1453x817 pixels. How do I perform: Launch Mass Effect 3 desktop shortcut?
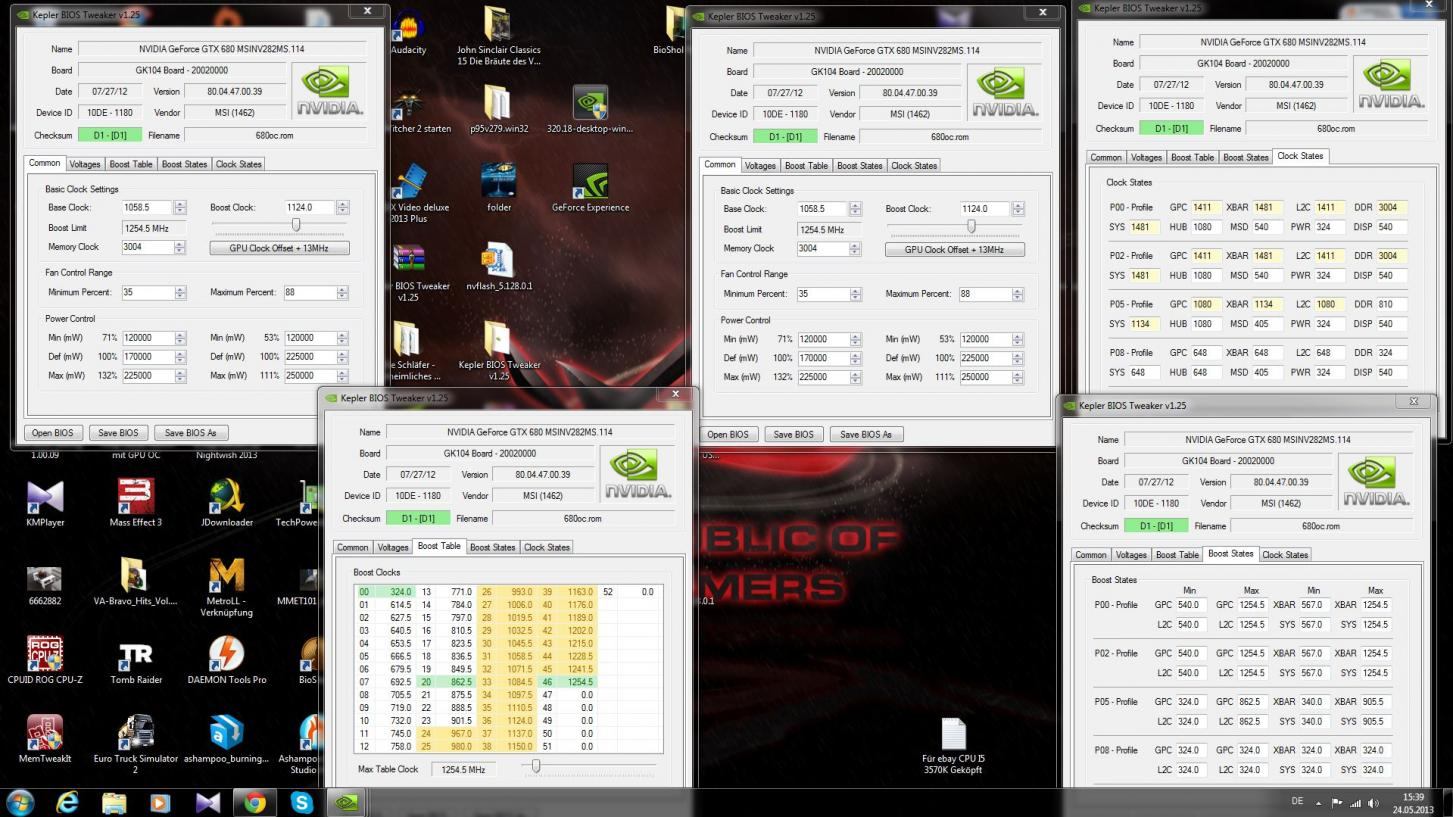136,503
